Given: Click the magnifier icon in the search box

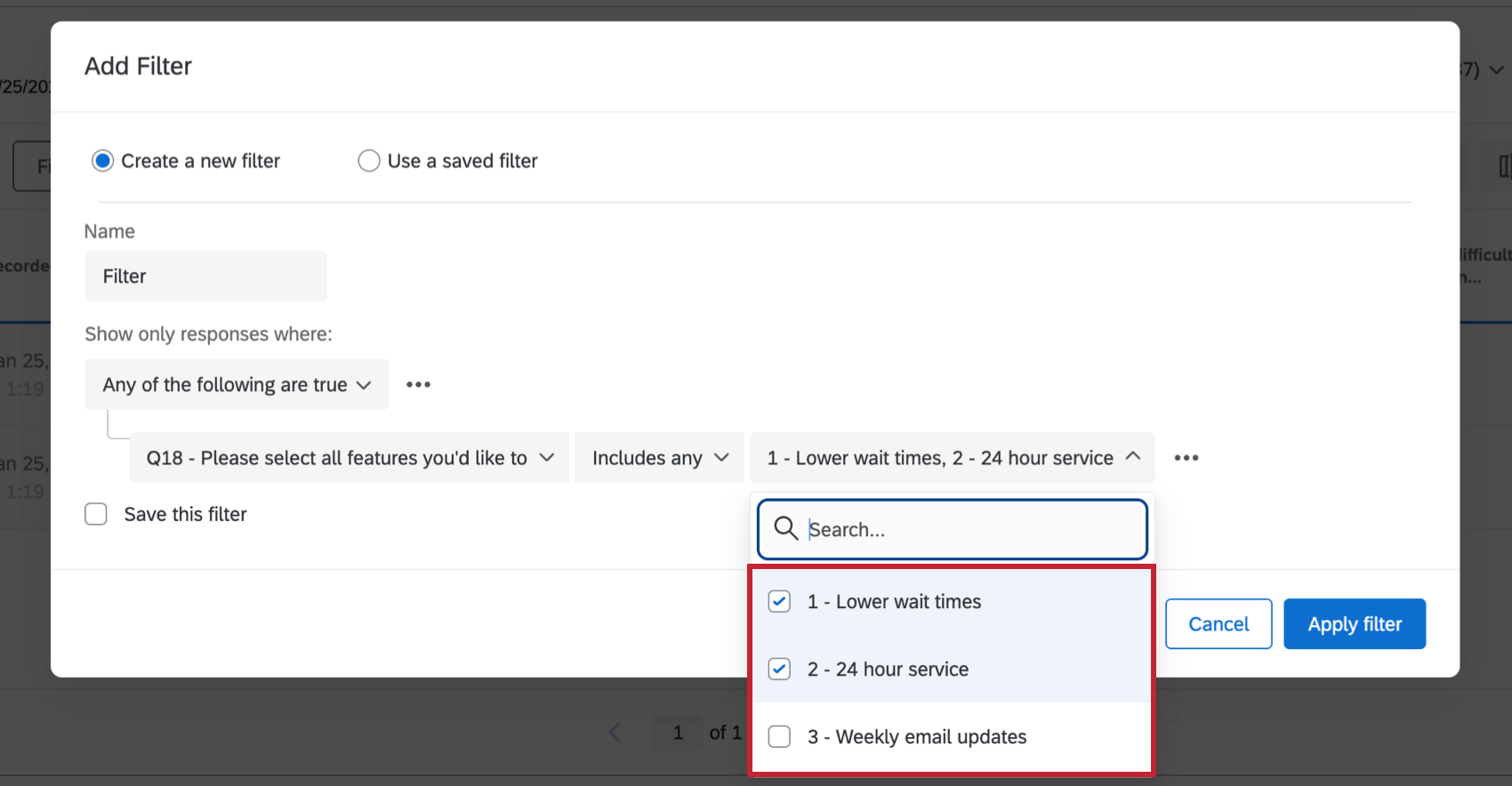Looking at the screenshot, I should (785, 529).
